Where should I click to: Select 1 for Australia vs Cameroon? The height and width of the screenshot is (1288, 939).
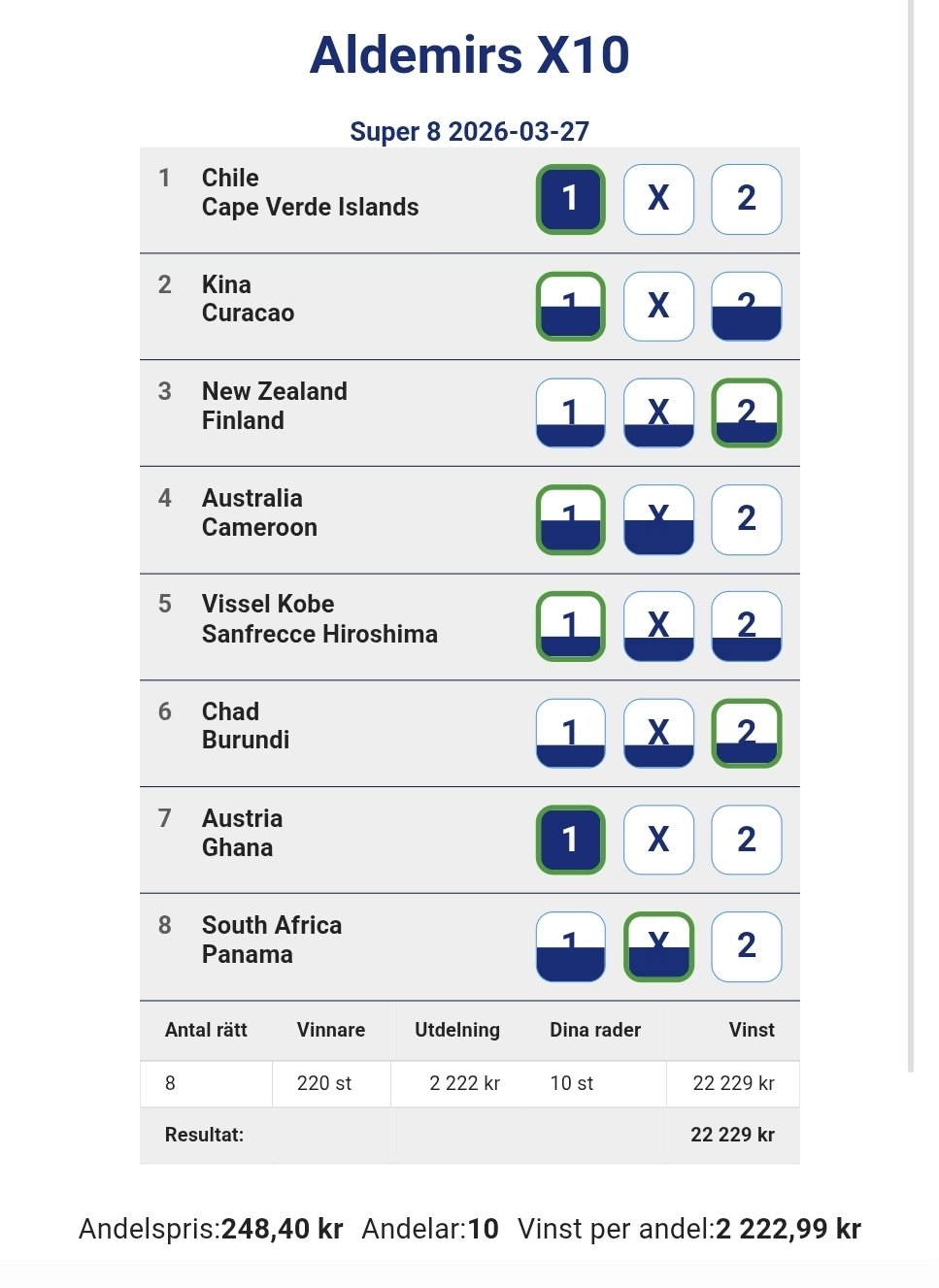pos(570,519)
